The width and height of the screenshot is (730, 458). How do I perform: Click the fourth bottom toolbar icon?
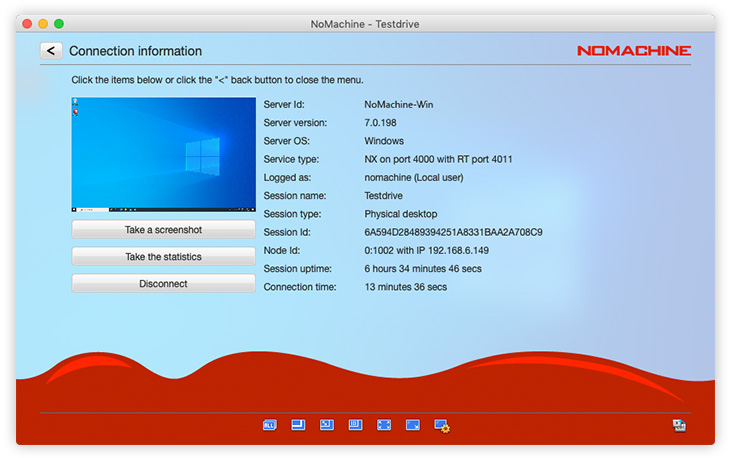(355, 425)
